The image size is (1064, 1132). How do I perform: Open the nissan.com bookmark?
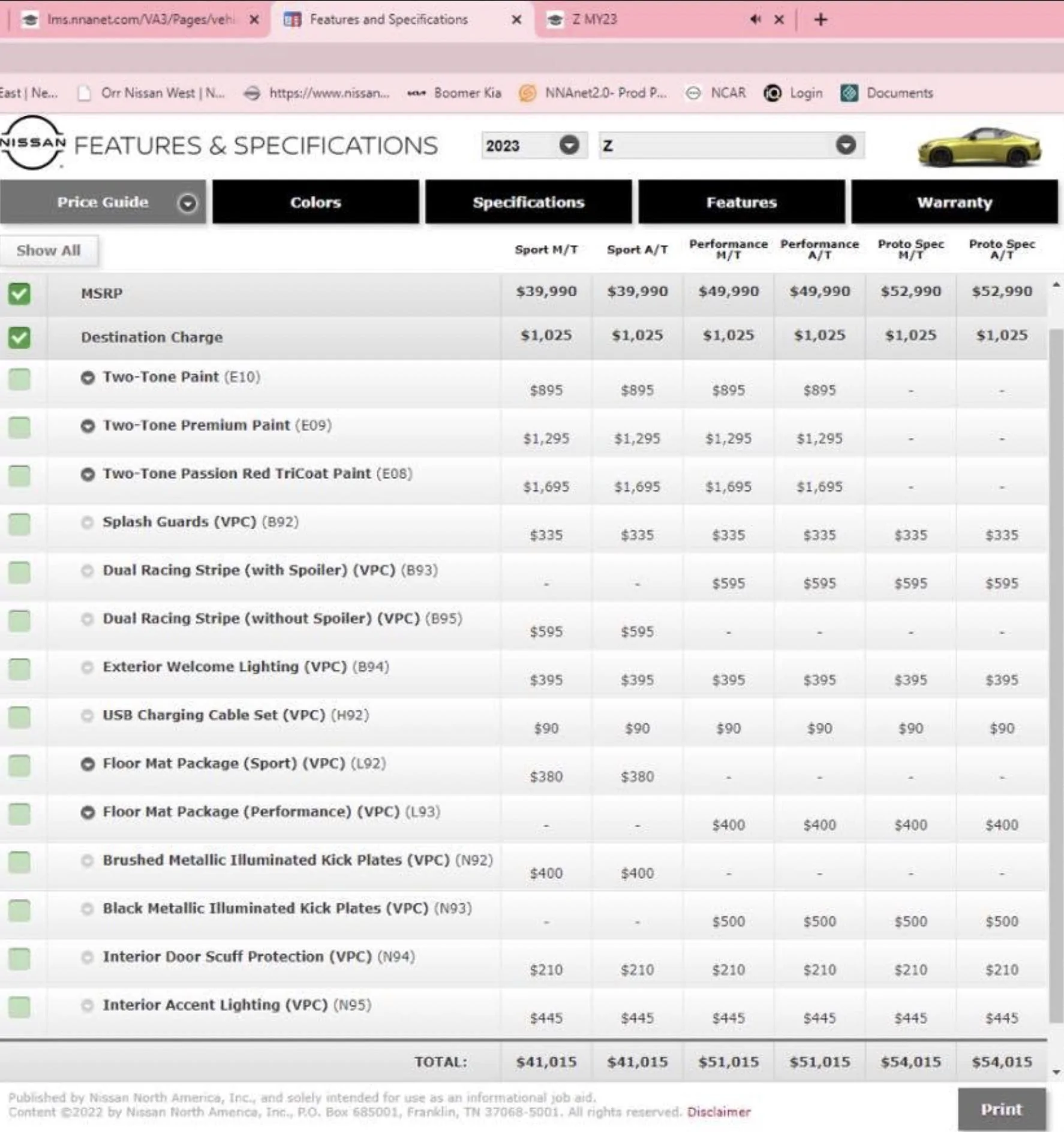click(317, 93)
